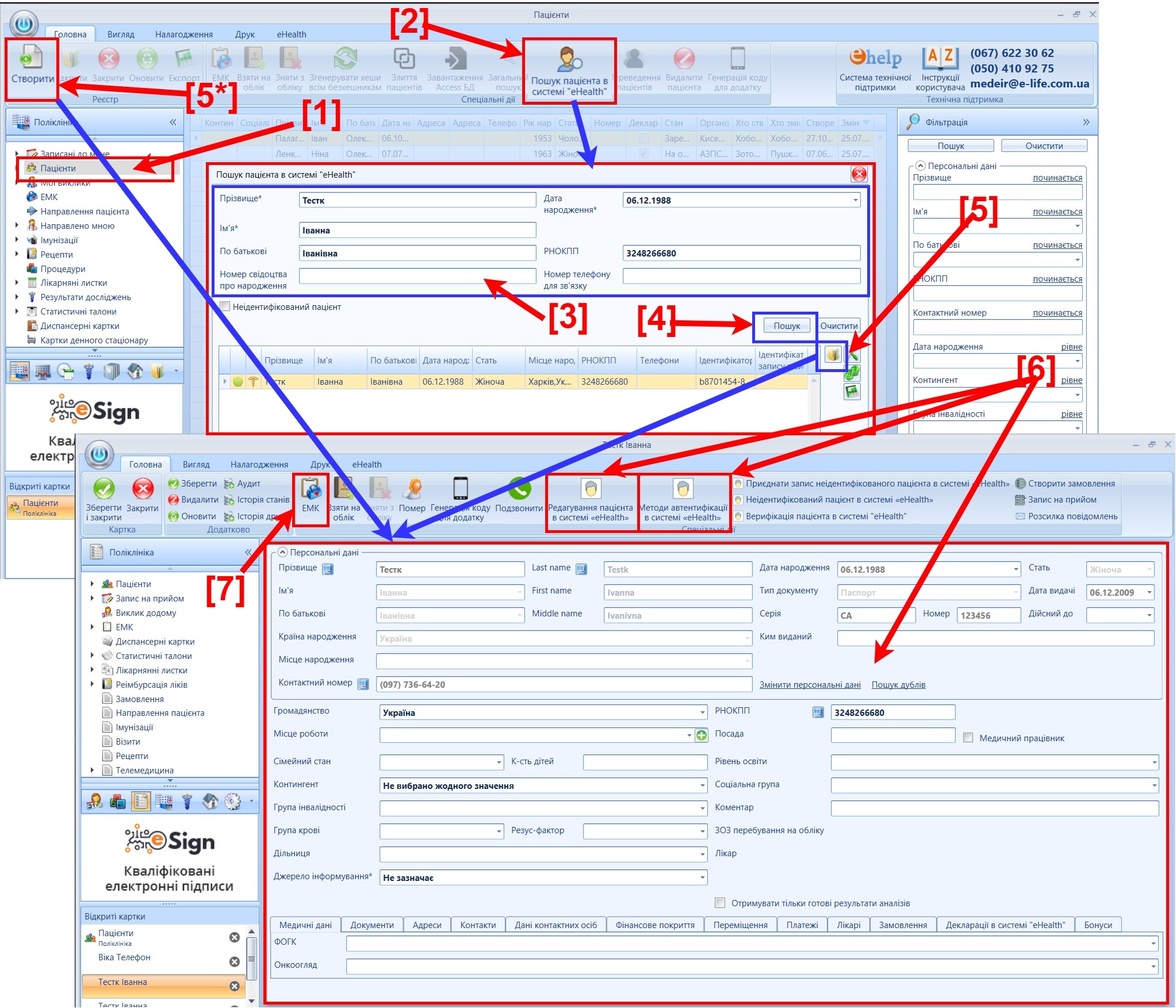
Task: Click Видалити пацієнта ribbon icon
Action: (x=684, y=70)
